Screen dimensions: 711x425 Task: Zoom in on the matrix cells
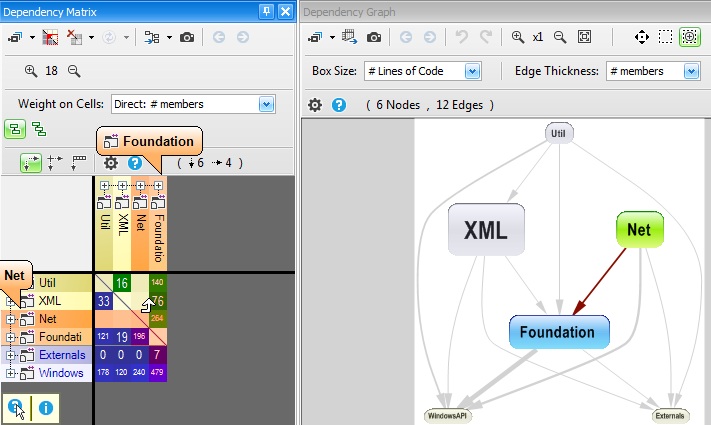(30, 71)
